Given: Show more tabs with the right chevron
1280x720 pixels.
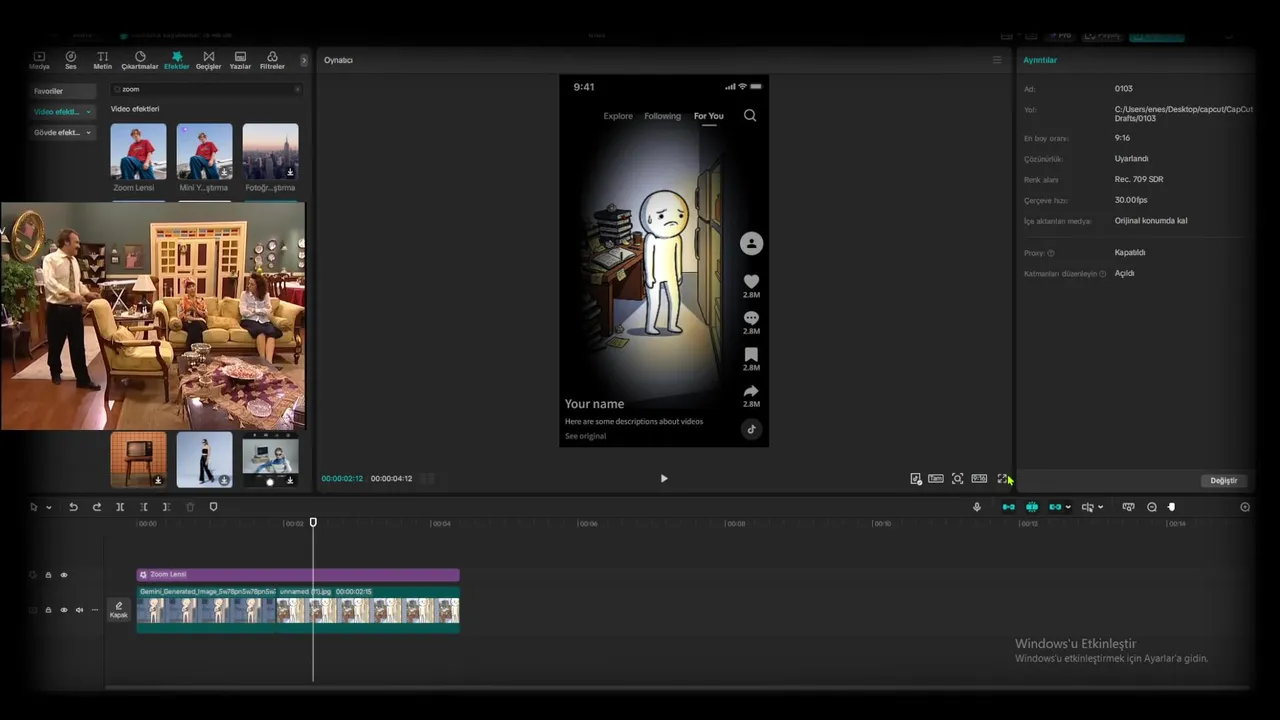Looking at the screenshot, I should (x=303, y=60).
